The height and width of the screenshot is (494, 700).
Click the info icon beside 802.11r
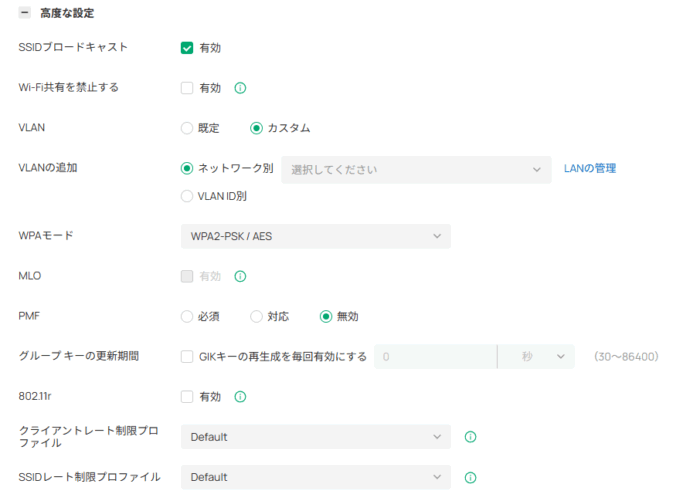pos(240,397)
